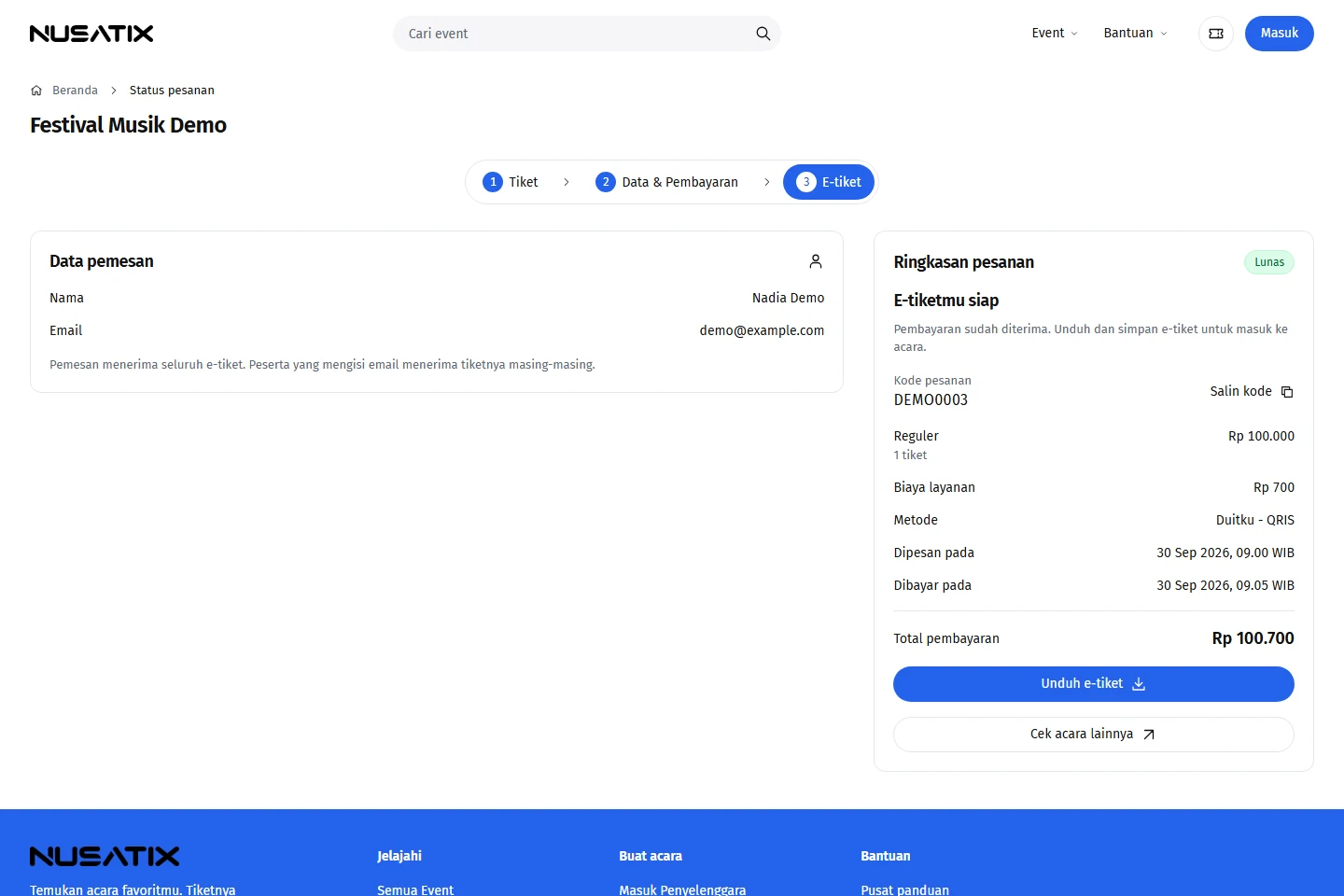Click Rp 700 service fee value
Screen dimensions: 1344x896
click(1273, 487)
